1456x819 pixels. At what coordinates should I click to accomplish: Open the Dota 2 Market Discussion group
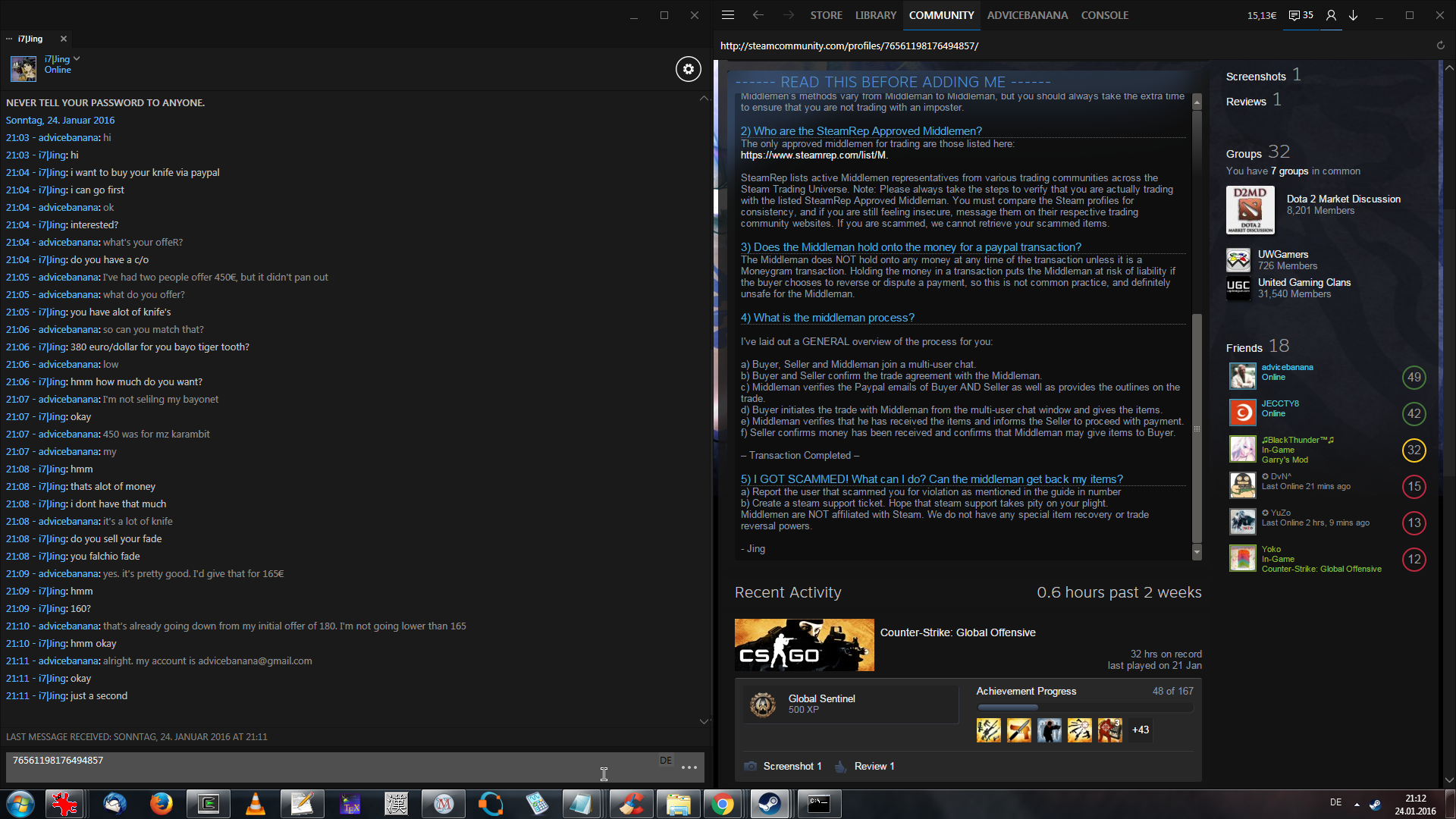pyautogui.click(x=1343, y=199)
